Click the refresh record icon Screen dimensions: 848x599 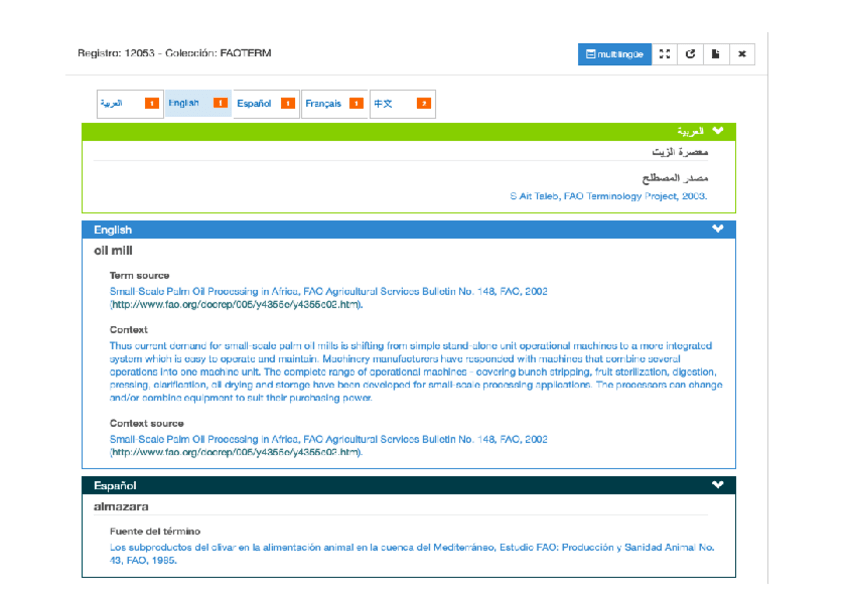point(690,54)
